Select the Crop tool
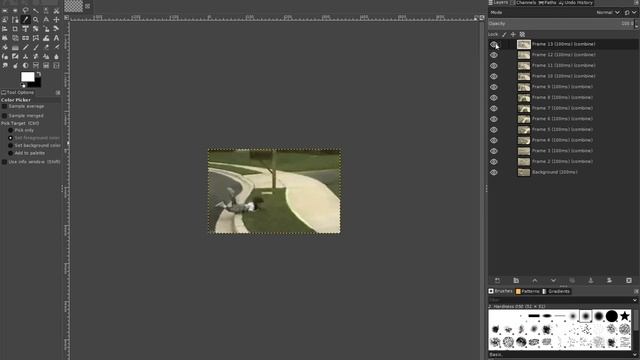The height and width of the screenshot is (360, 640). pos(15,29)
